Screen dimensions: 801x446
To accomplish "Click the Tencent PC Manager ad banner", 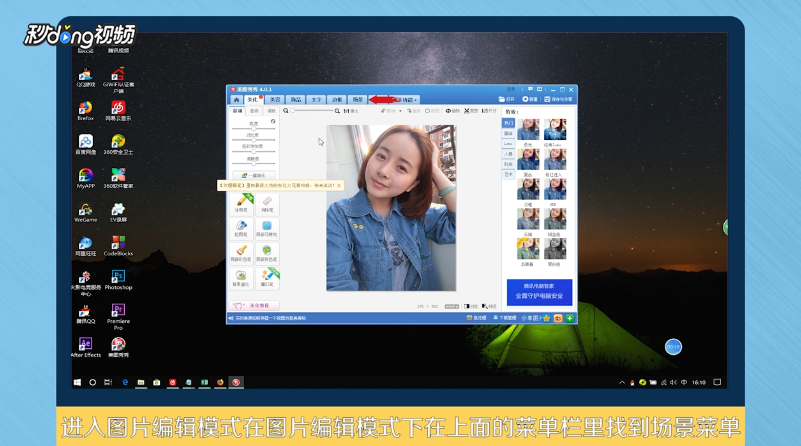I will [539, 292].
